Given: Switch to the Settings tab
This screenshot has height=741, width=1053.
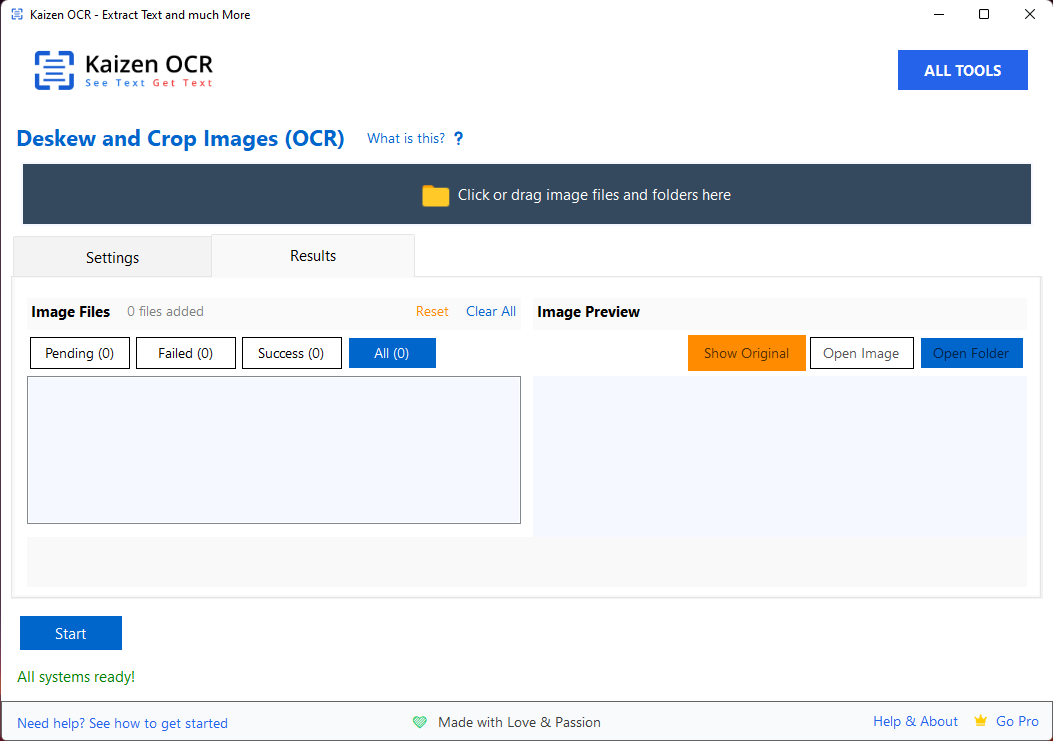Looking at the screenshot, I should (x=112, y=257).
